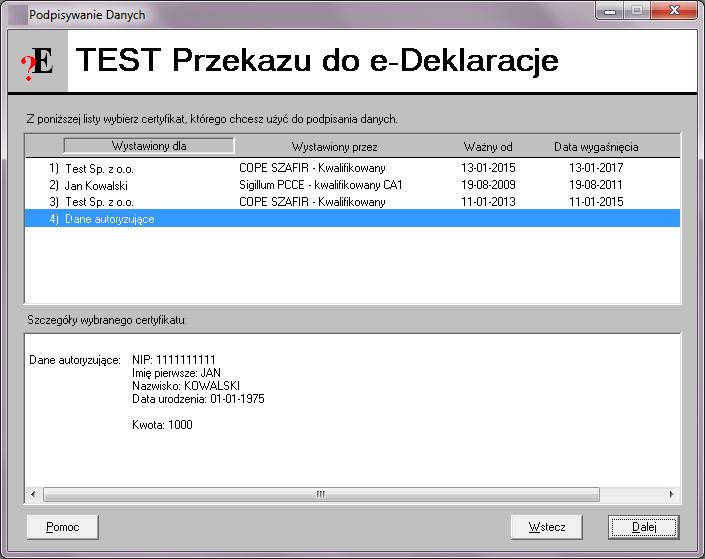Select the certificate 2) Jan Kowalski
The image size is (705, 559).
(352, 185)
